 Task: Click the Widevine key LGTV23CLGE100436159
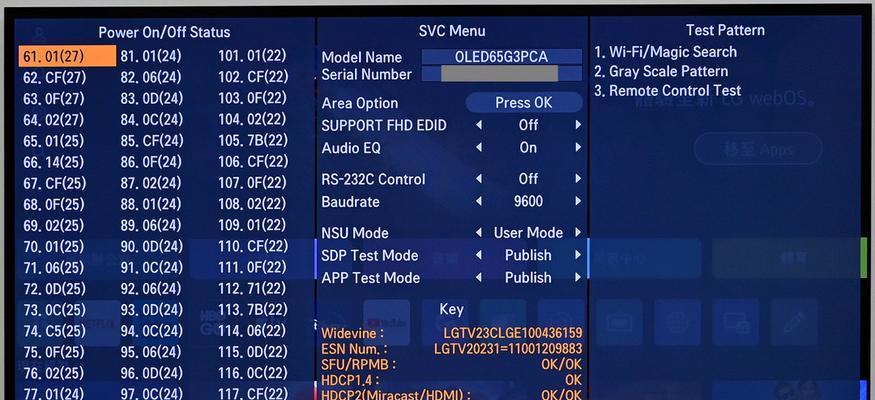513,333
